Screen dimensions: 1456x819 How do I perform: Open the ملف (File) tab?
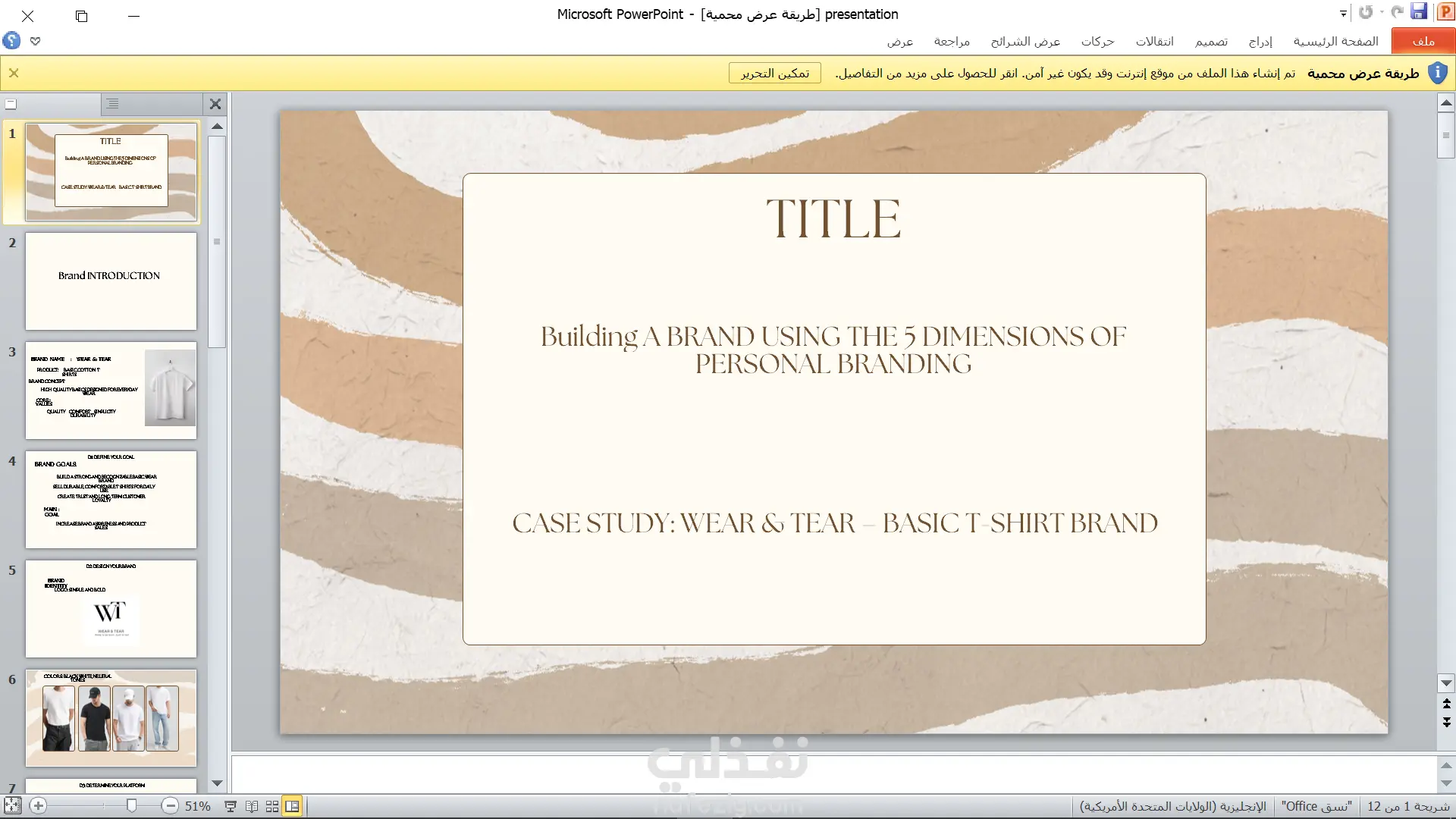(1423, 41)
